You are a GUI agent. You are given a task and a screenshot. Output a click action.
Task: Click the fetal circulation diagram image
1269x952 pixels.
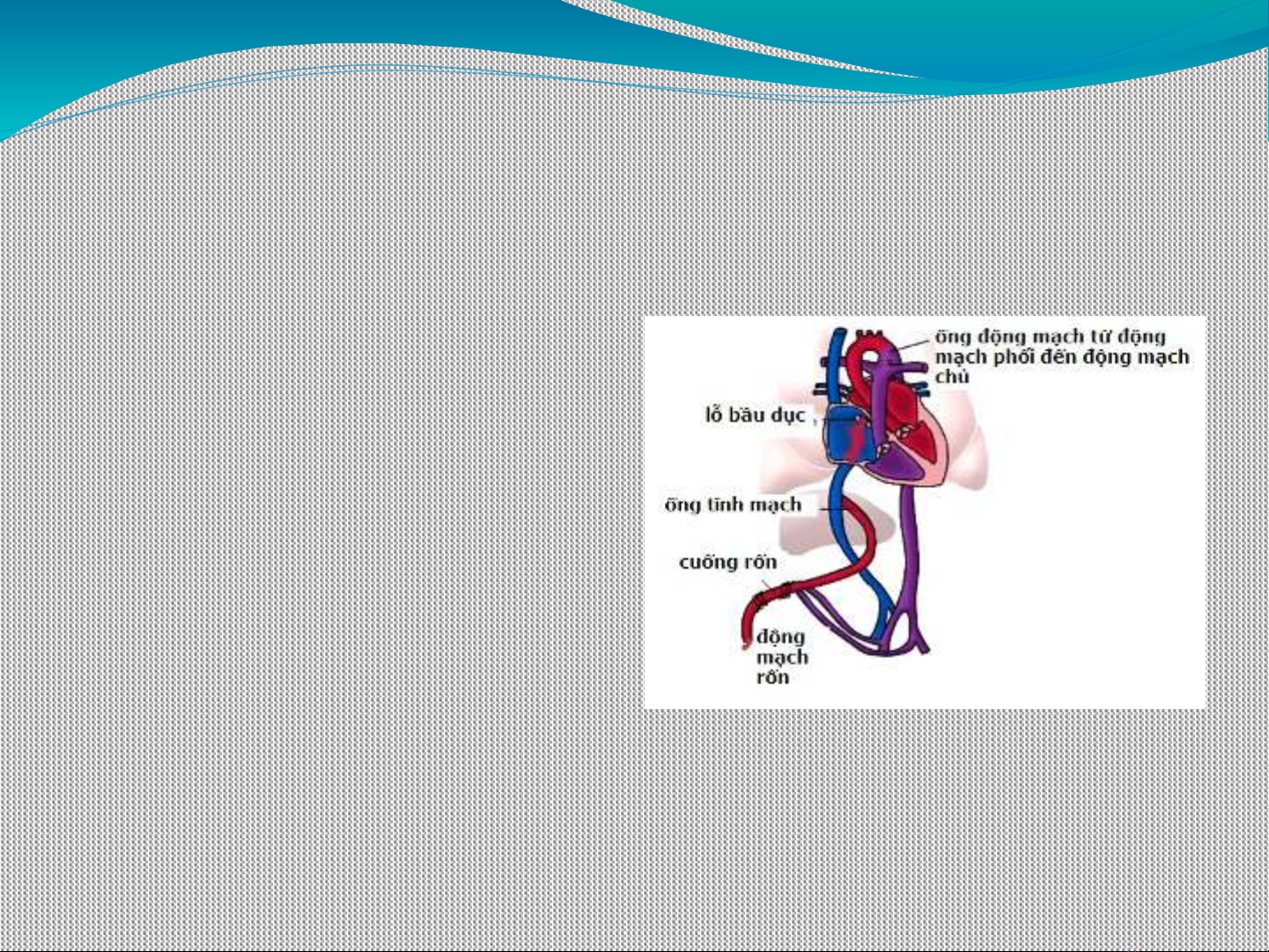pos(925,512)
